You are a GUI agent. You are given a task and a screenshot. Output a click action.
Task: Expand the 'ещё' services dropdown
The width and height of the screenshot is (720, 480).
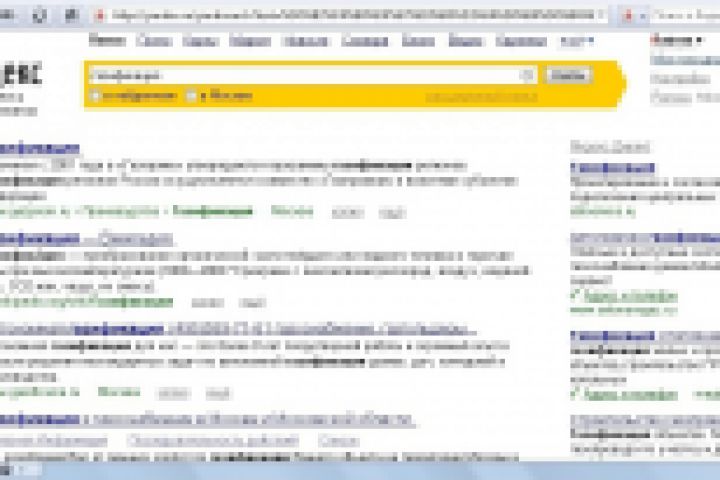(576, 42)
